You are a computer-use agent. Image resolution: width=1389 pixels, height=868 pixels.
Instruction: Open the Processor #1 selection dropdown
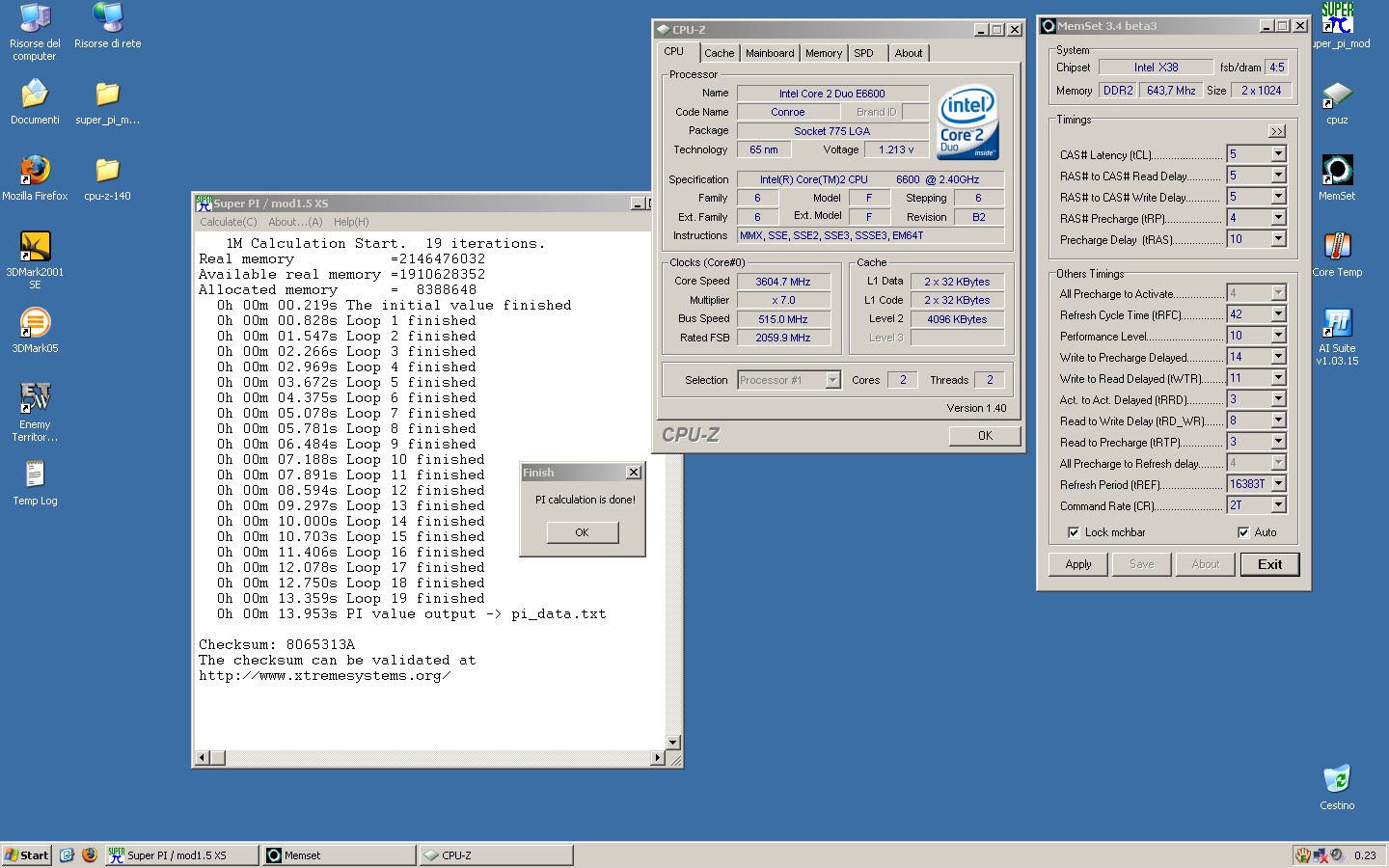[832, 380]
